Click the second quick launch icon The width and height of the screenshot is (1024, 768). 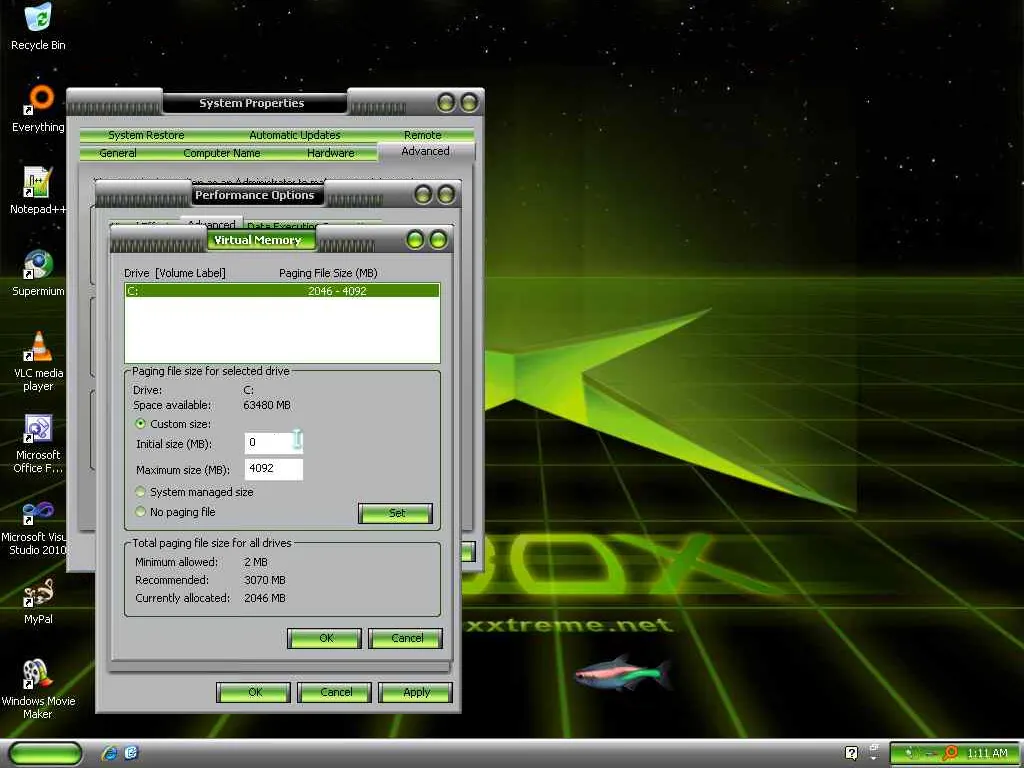tap(131, 753)
